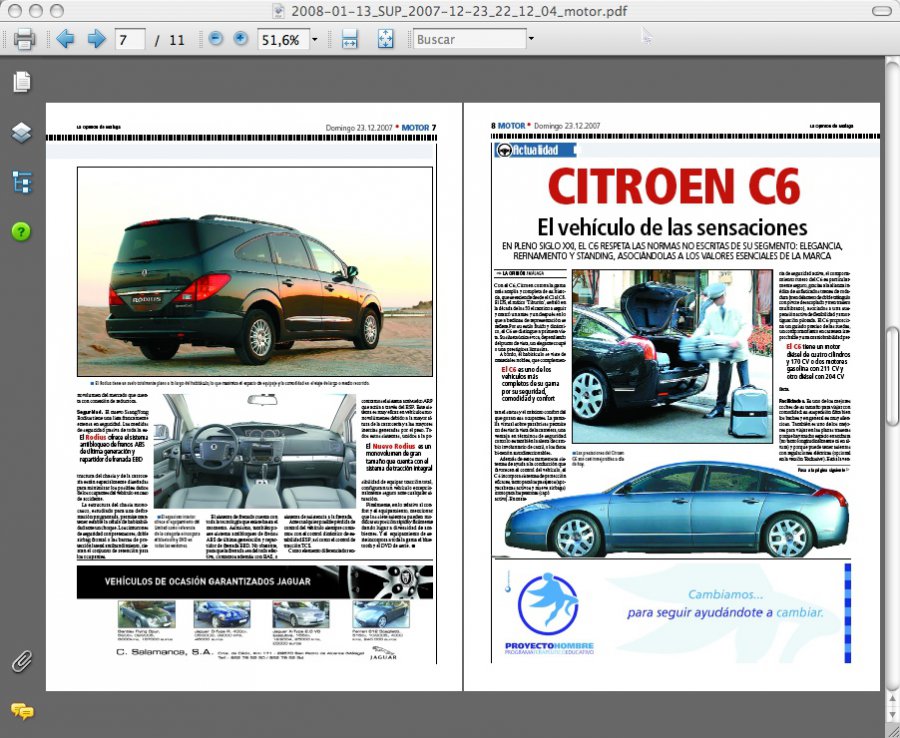Click the Jaguar leaping-cat logo in the ad
The width and height of the screenshot is (900, 738).
[x=384, y=652]
